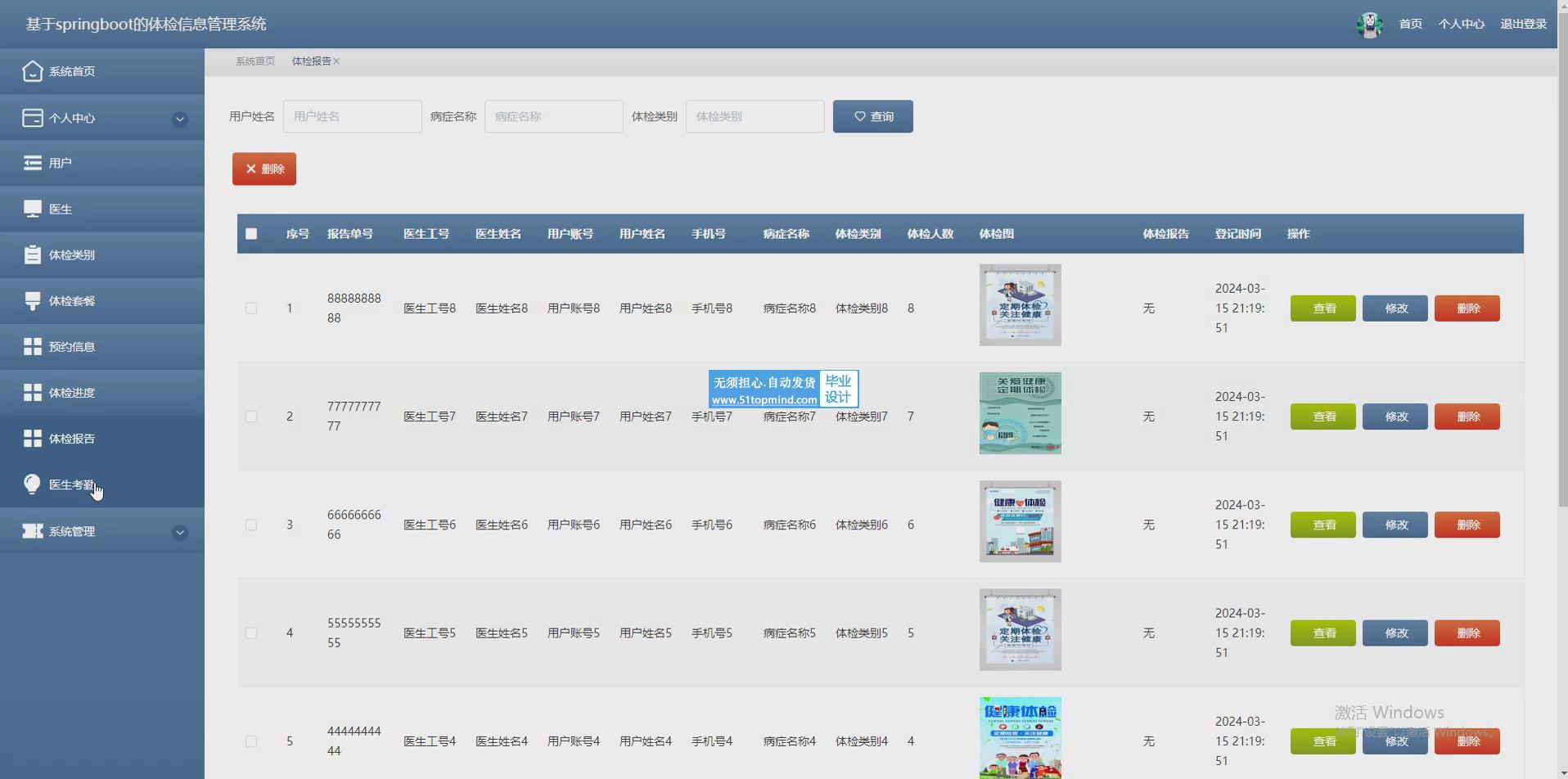Click the bulb icon beside 医生考勤
The width and height of the screenshot is (1568, 779).
click(x=32, y=484)
